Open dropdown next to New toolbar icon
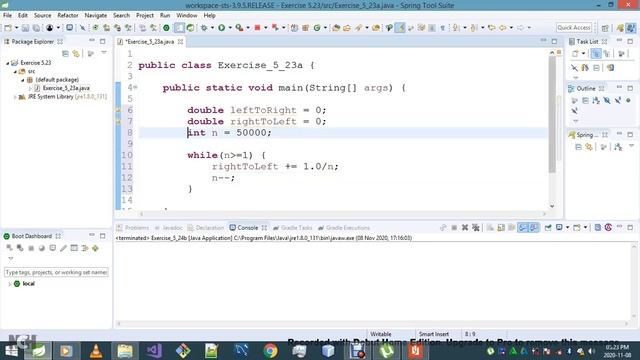This screenshot has width=640, height=360. tap(16, 28)
